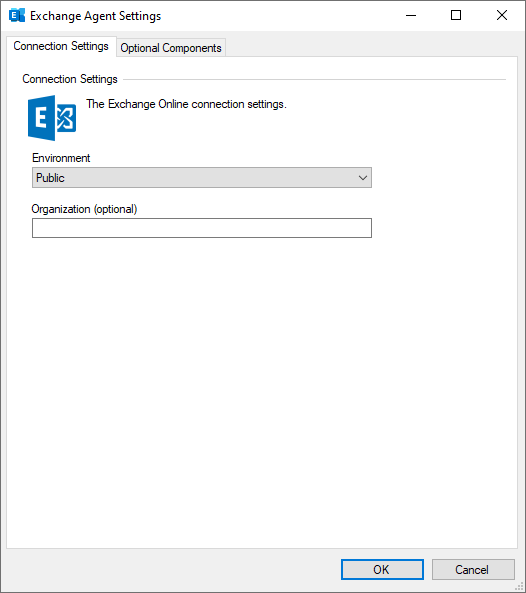Click the Organization (optional) label
Viewport: 526px width, 593px height.
(x=84, y=209)
